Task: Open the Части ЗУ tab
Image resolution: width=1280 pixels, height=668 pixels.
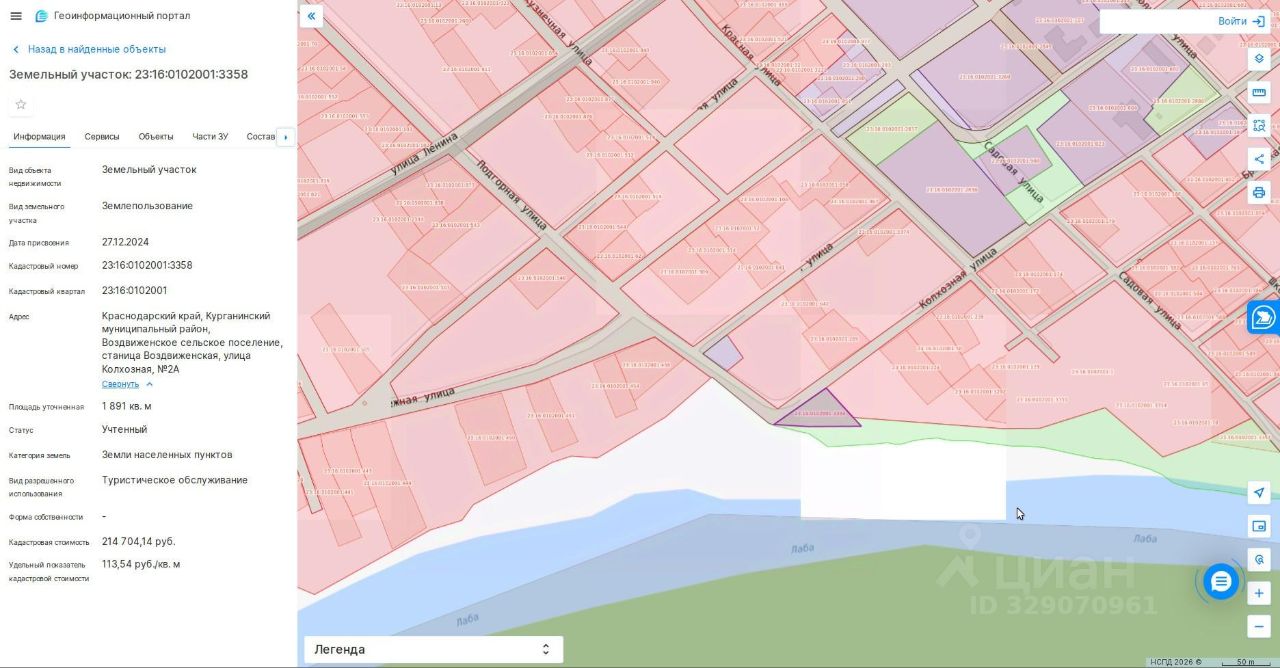Action: click(210, 137)
